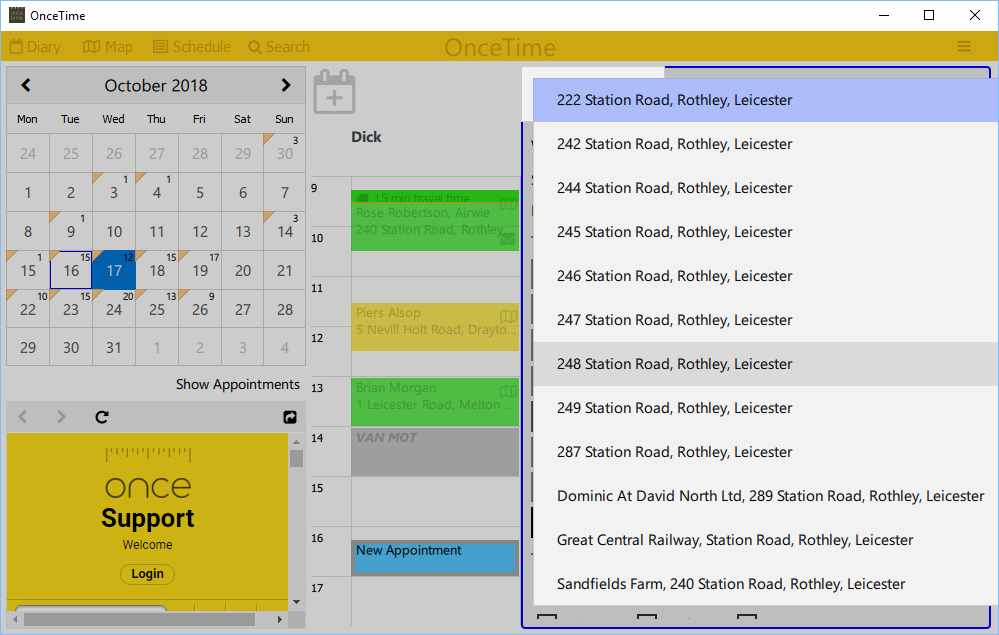Image resolution: width=999 pixels, height=635 pixels.
Task: Add a new appointment with the calendar-plus icon
Action: (334, 92)
